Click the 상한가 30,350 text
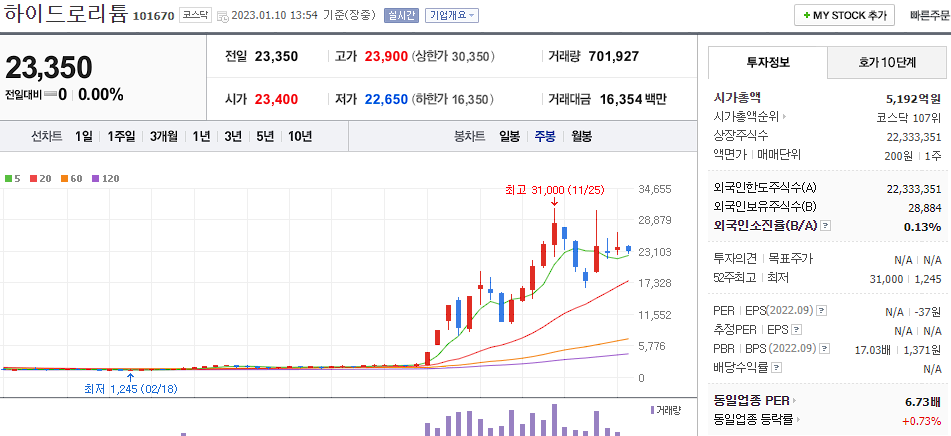Screen dimensions: 951x436 pos(454,57)
